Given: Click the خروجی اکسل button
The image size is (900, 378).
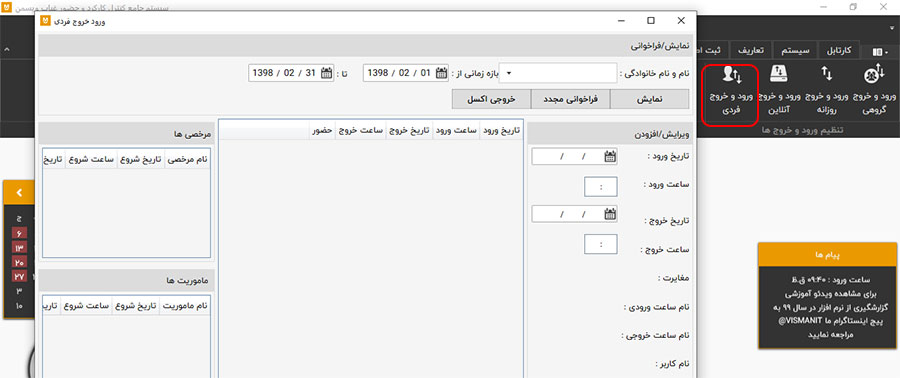Looking at the screenshot, I should [491, 99].
